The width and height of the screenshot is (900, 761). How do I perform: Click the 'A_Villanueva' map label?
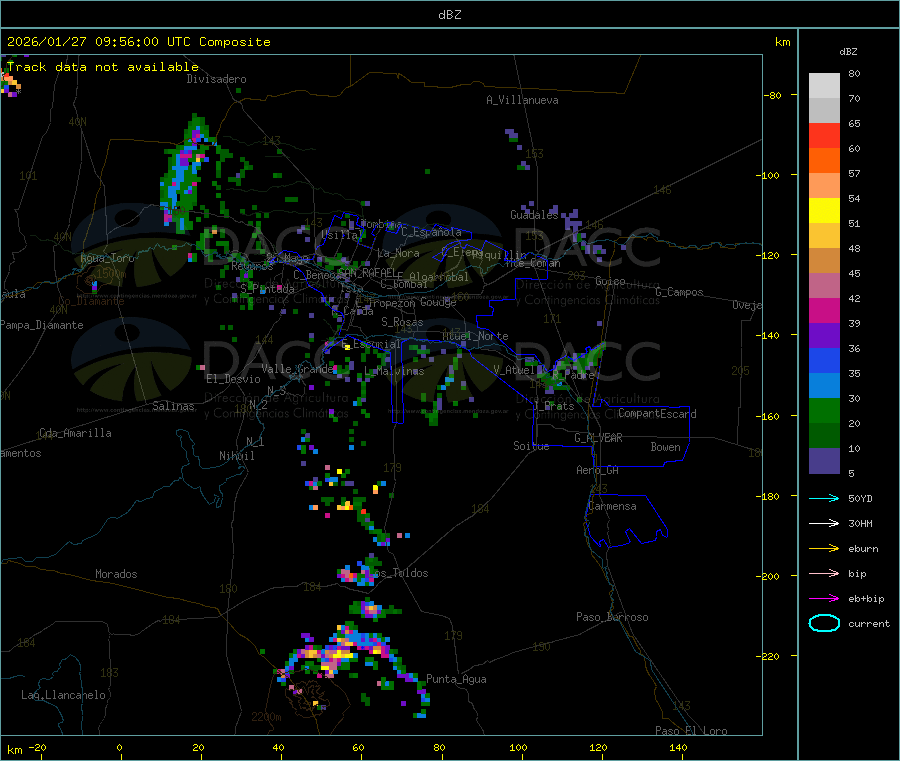(522, 100)
